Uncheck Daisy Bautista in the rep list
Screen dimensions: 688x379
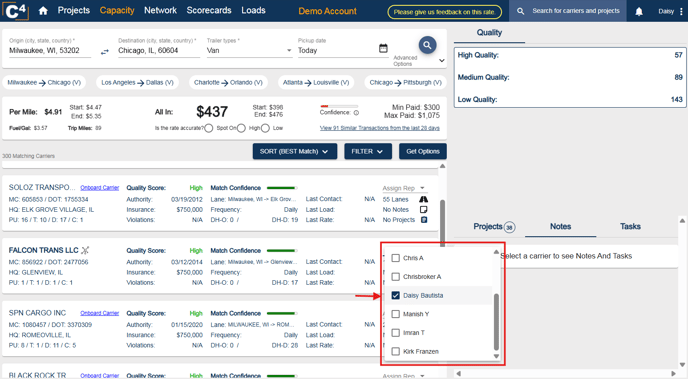pos(395,295)
